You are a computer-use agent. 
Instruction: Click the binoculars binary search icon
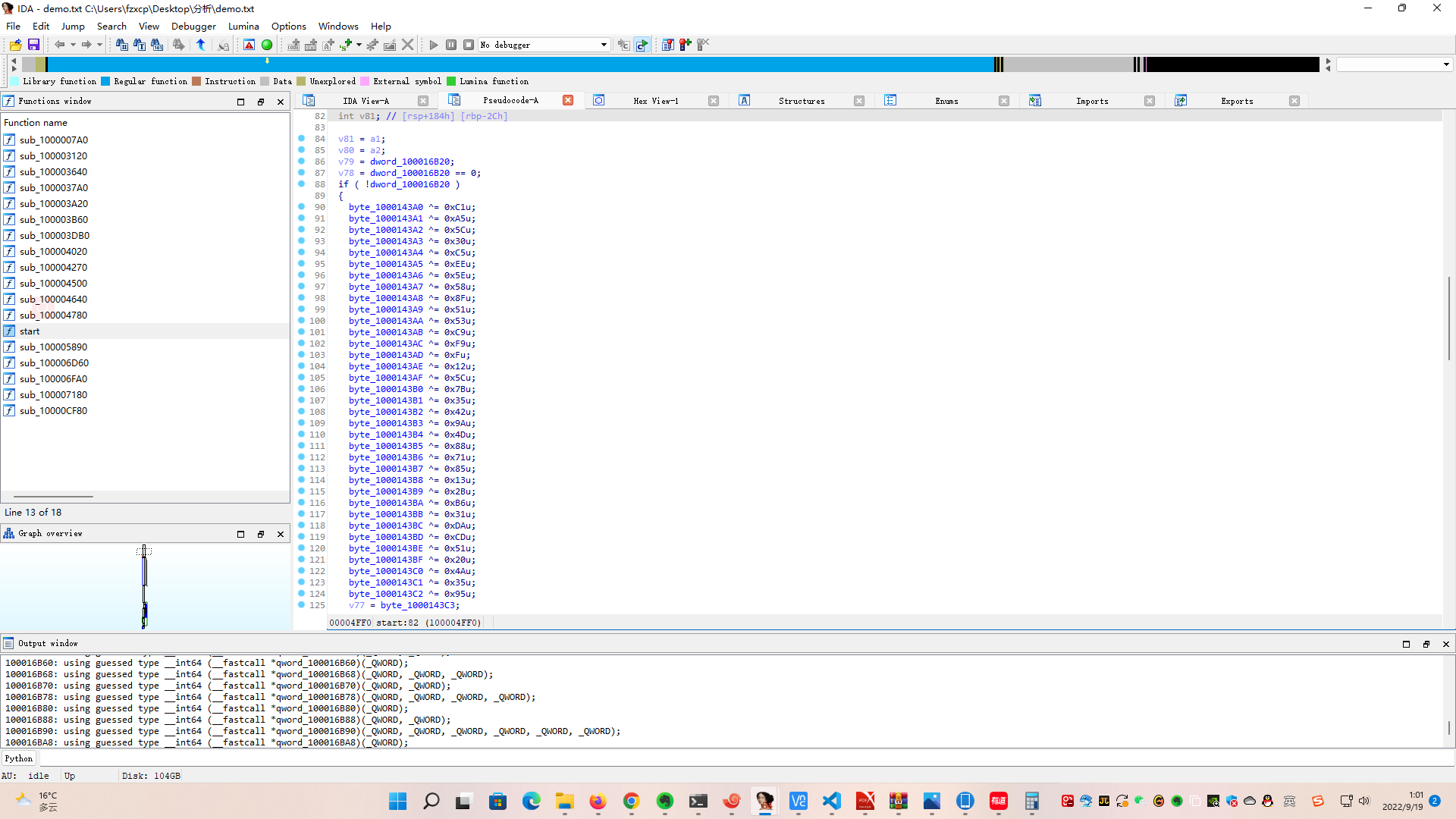(157, 45)
